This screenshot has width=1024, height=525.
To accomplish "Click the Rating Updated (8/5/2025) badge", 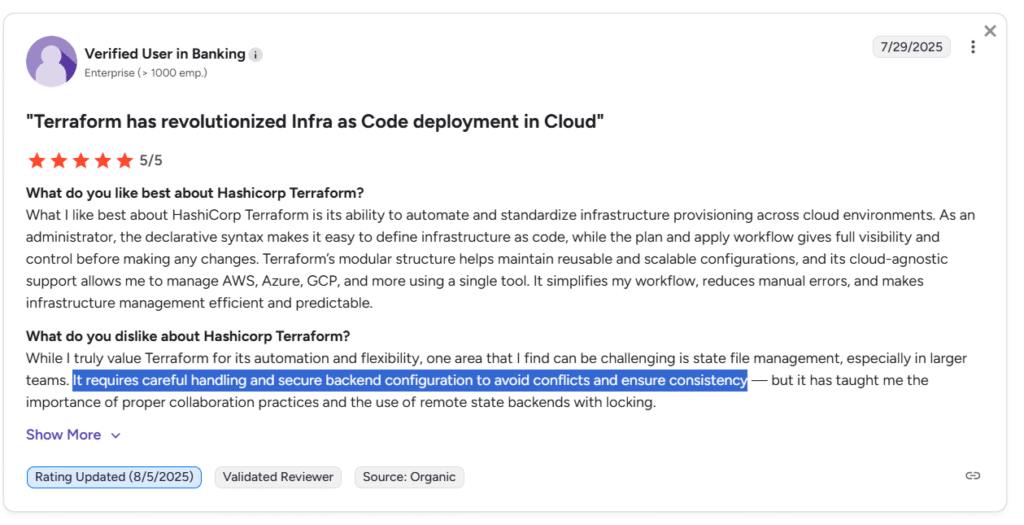I will 114,477.
